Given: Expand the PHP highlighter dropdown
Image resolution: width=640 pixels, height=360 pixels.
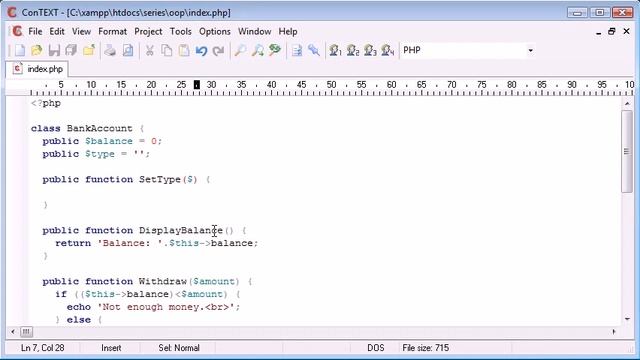Looking at the screenshot, I should (x=530, y=51).
